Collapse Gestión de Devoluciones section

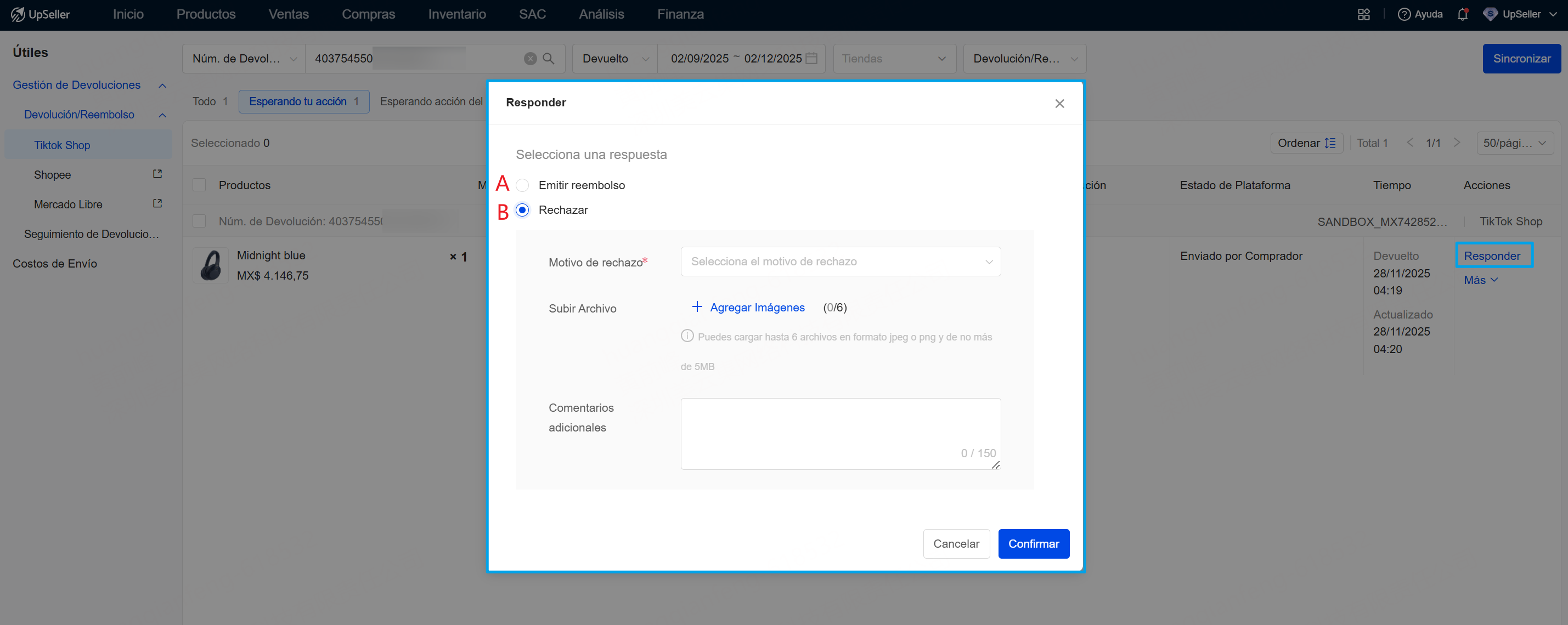click(x=162, y=85)
